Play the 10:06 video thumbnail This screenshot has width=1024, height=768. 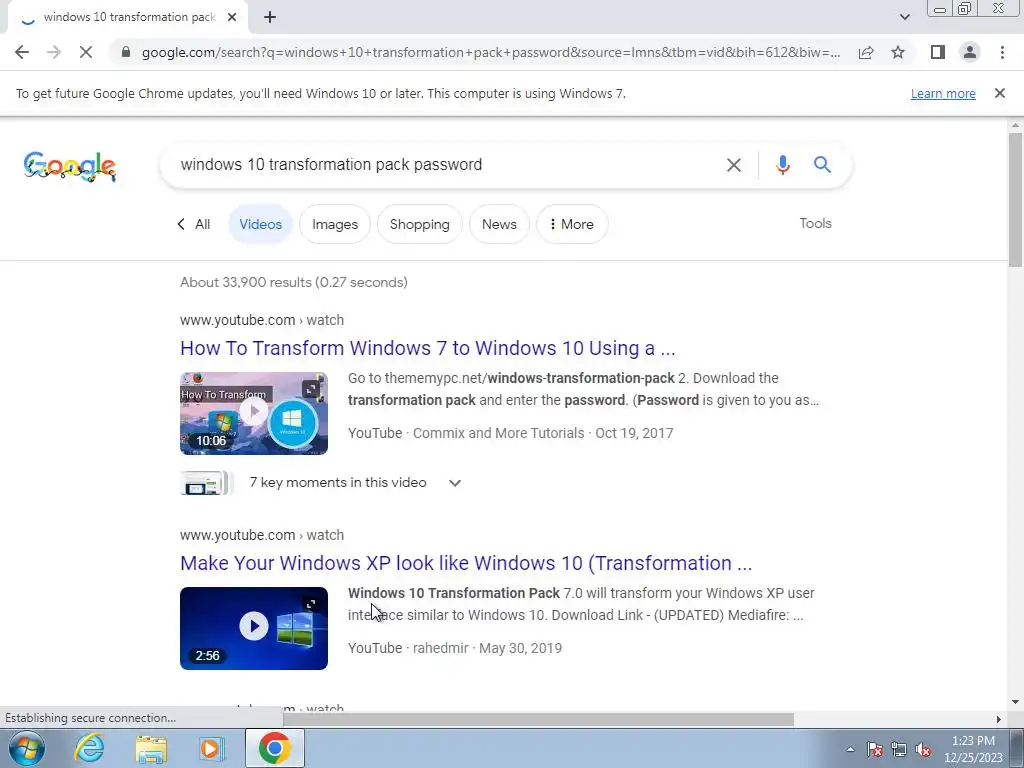point(253,413)
